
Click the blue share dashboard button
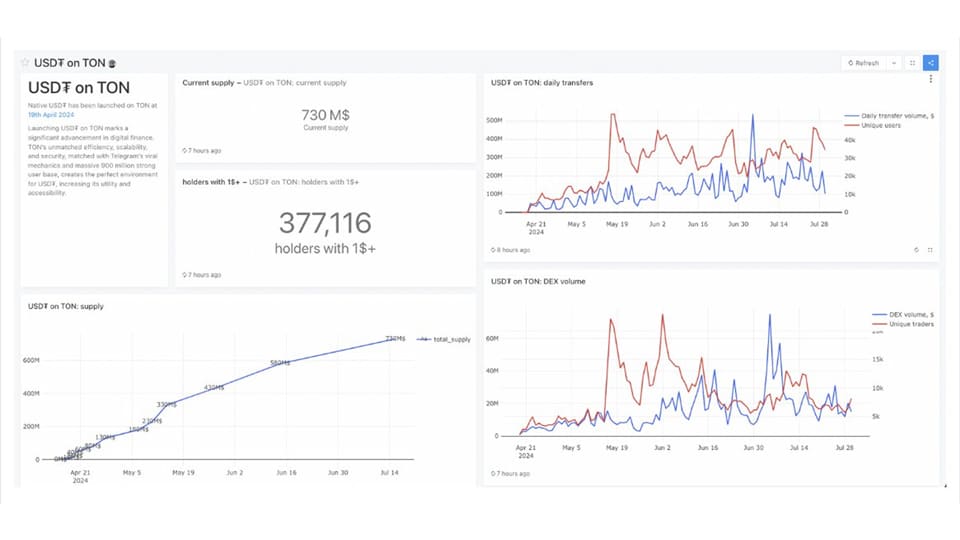point(931,62)
